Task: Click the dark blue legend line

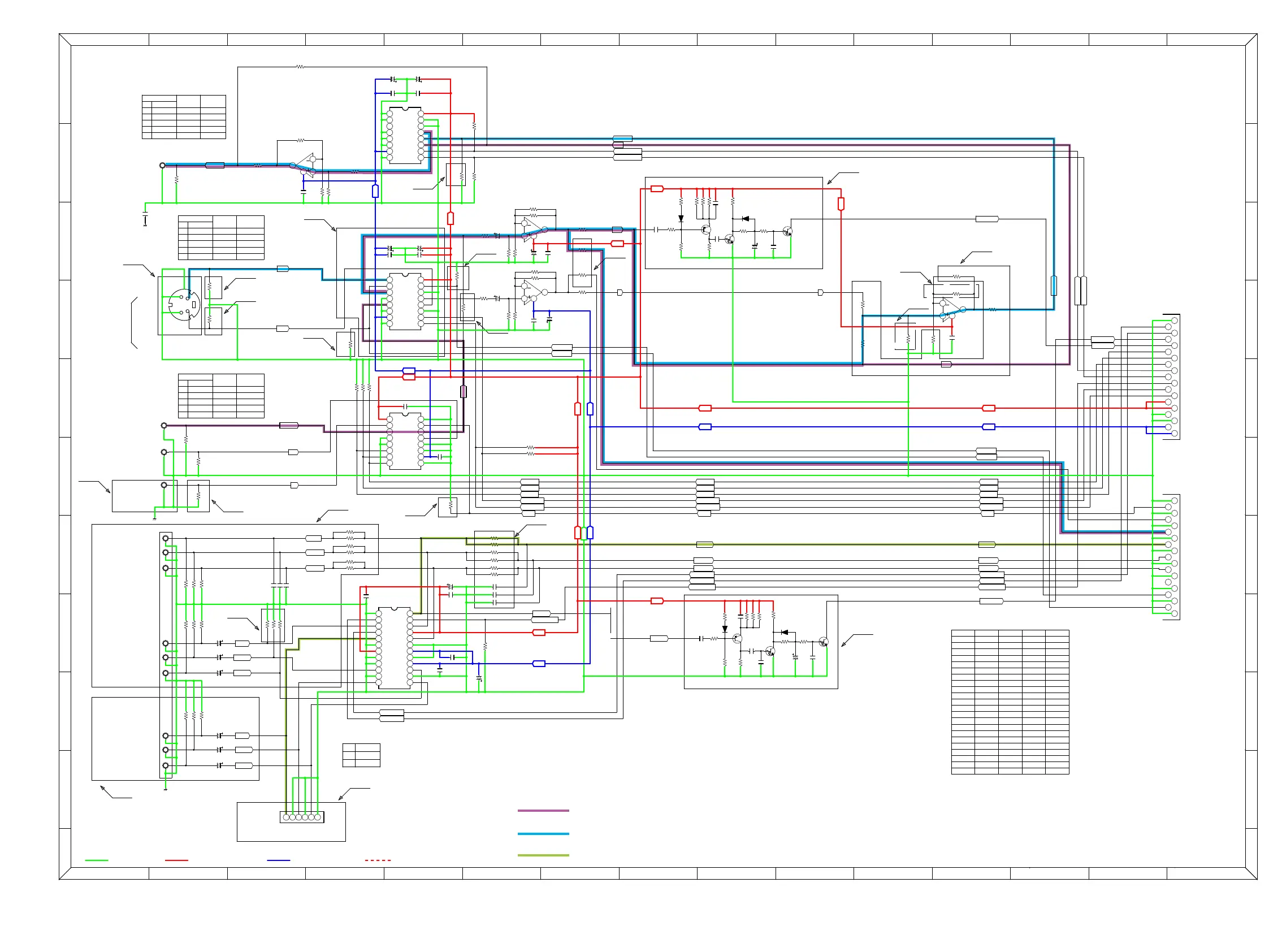Action: (x=278, y=860)
